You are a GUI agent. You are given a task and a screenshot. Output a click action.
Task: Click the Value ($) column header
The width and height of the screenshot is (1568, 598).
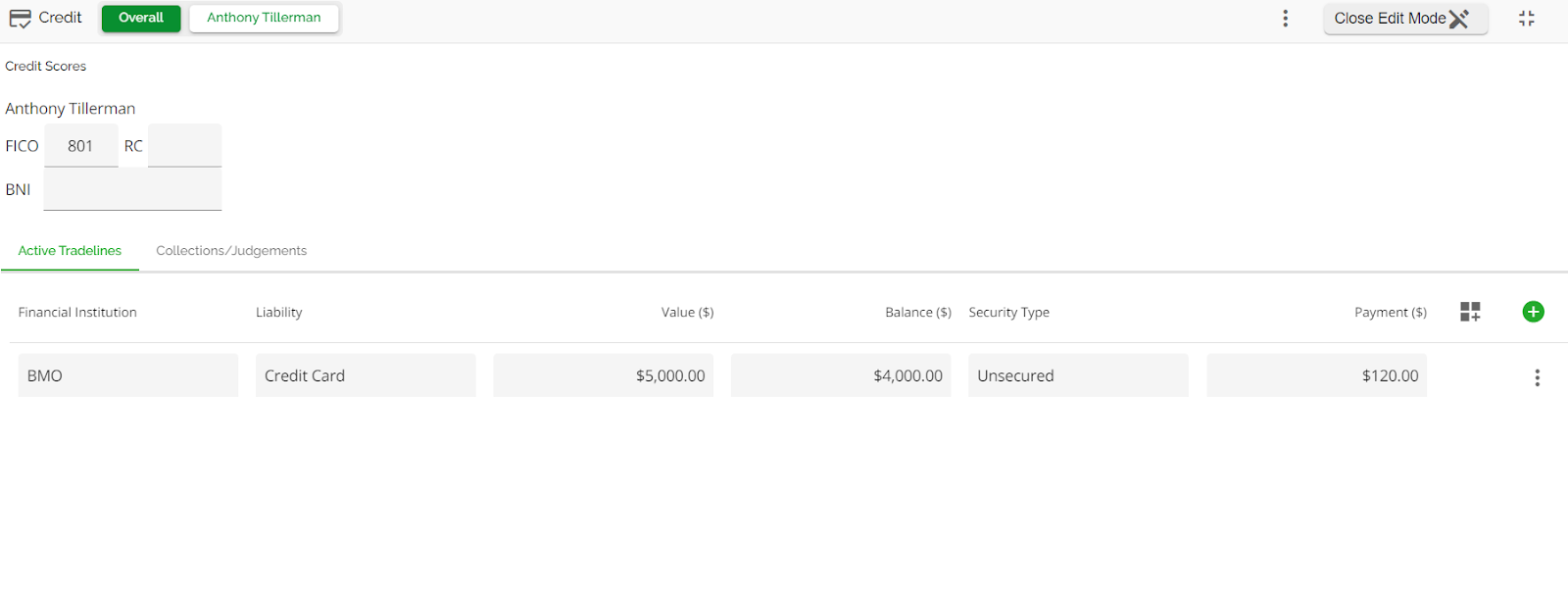[687, 312]
